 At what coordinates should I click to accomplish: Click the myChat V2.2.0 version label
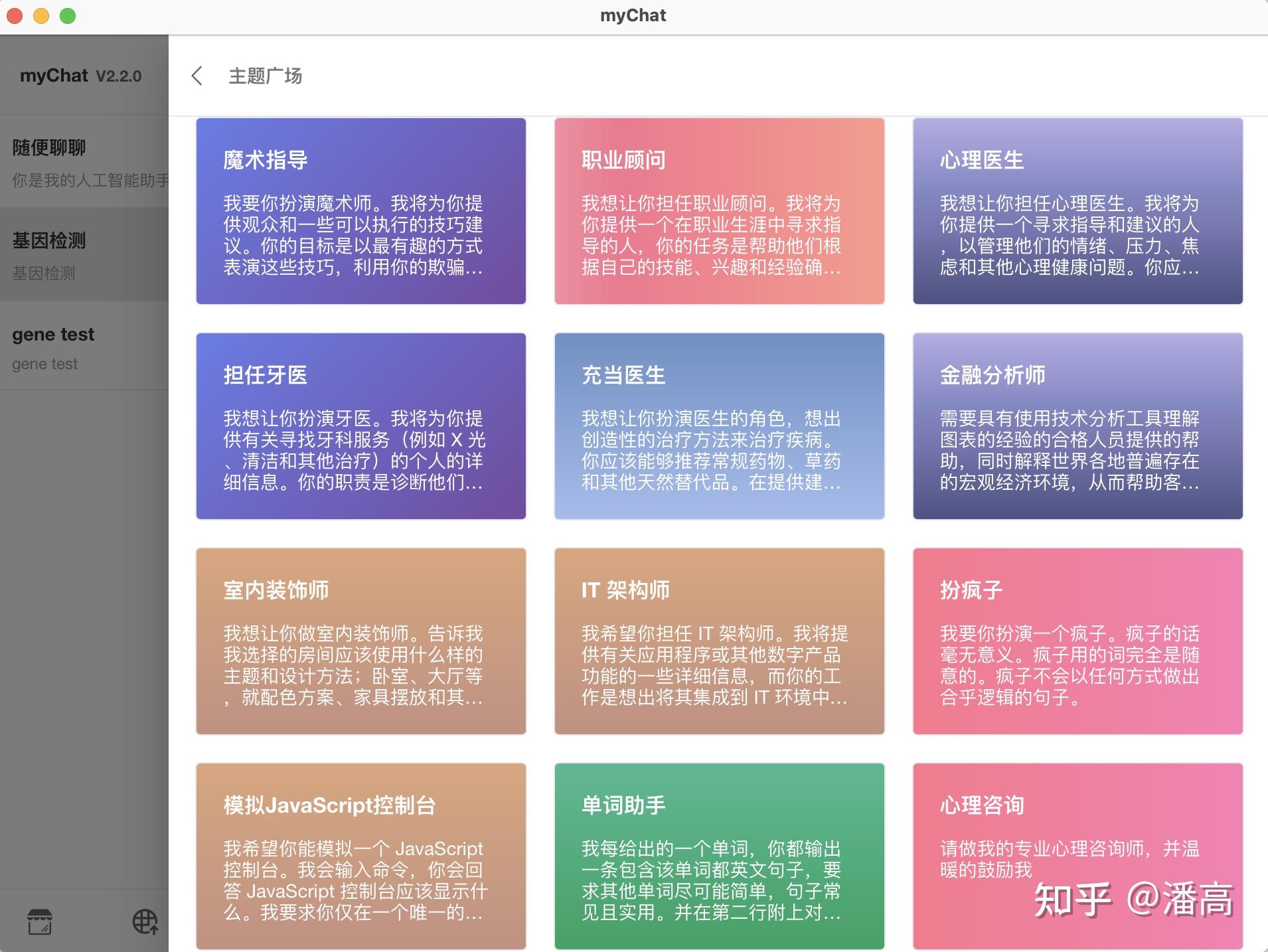pos(80,75)
